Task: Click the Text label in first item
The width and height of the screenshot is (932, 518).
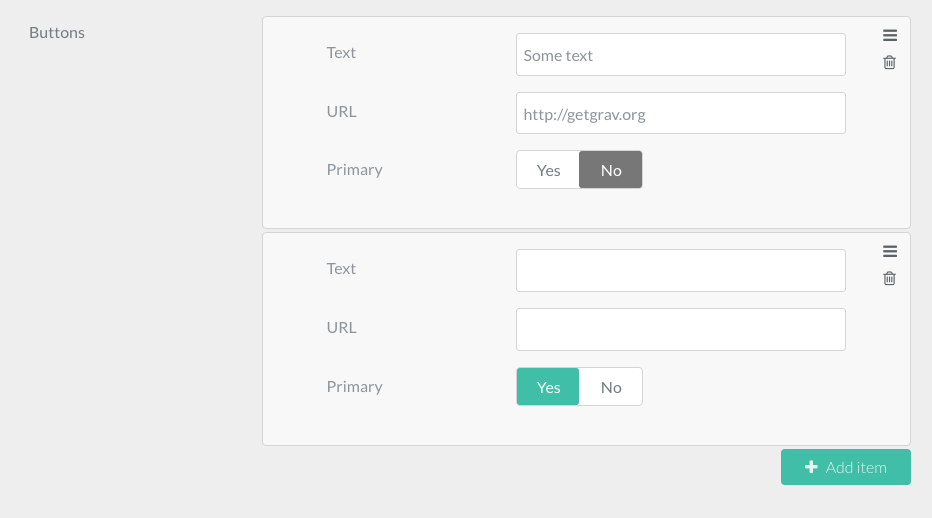Action: click(x=341, y=53)
